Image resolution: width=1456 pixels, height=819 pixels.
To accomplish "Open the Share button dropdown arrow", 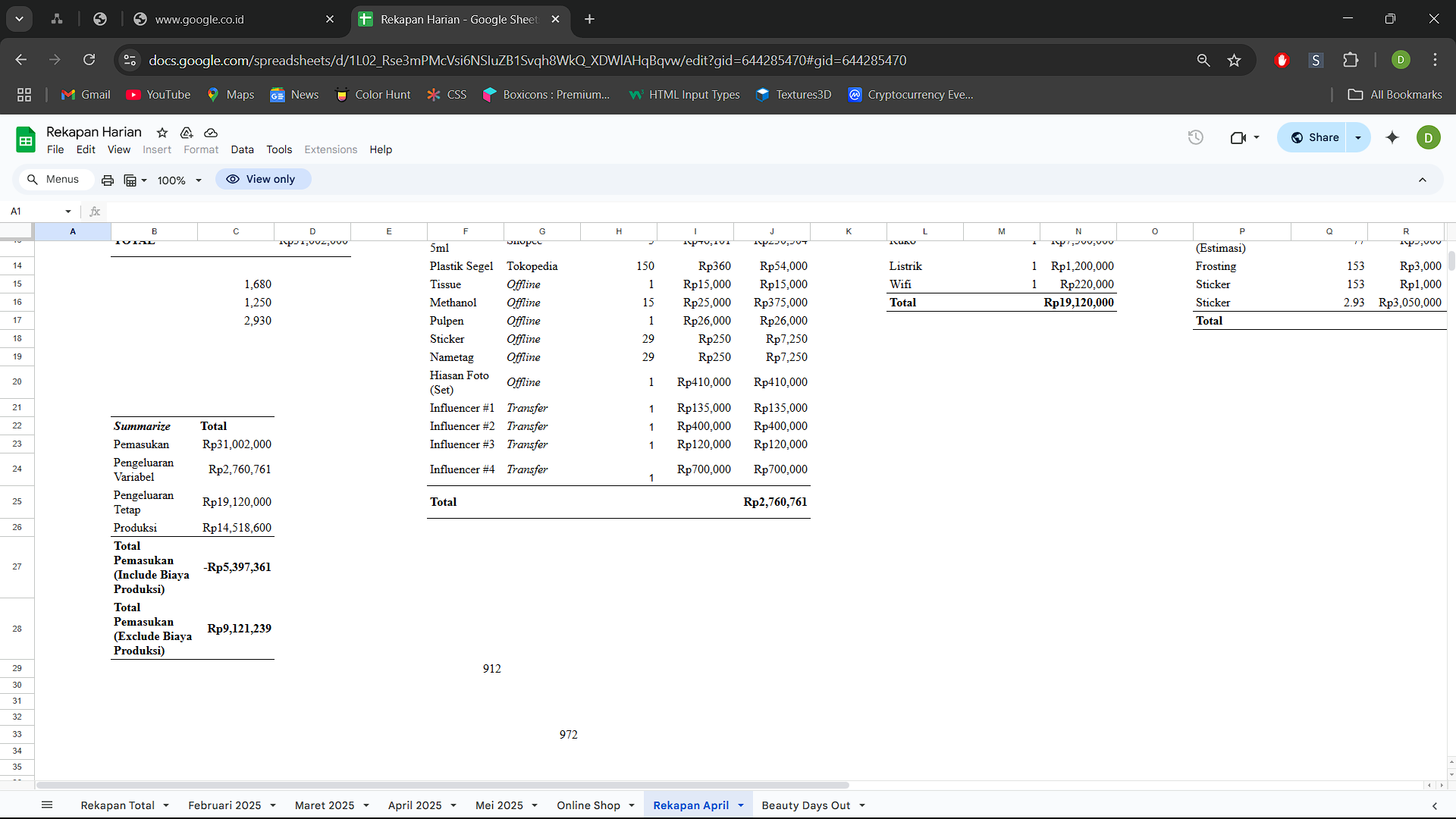I will tap(1358, 137).
